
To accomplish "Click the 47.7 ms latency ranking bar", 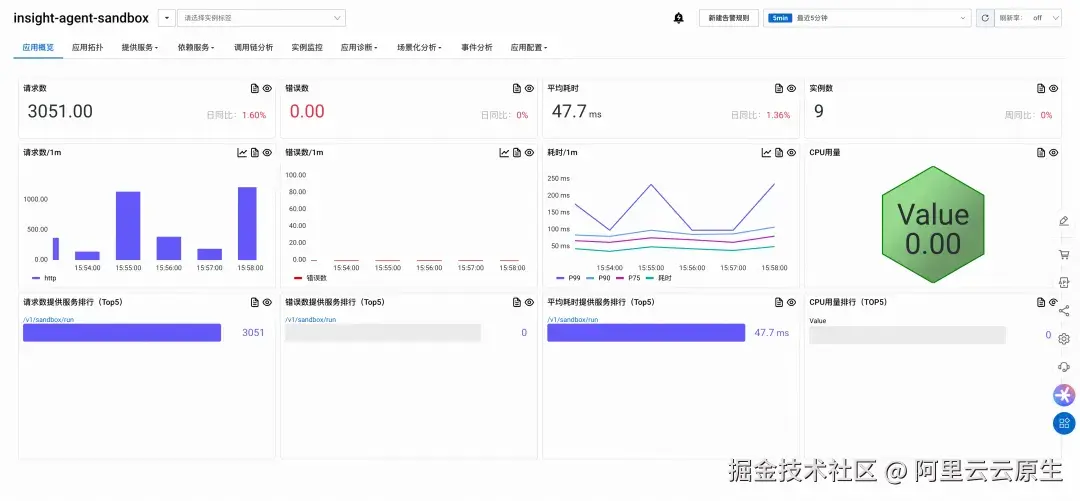I will 646,333.
